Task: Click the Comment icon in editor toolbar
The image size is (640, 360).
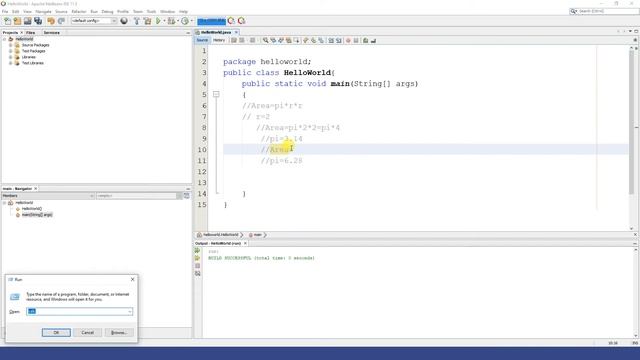Action: [x=366, y=40]
